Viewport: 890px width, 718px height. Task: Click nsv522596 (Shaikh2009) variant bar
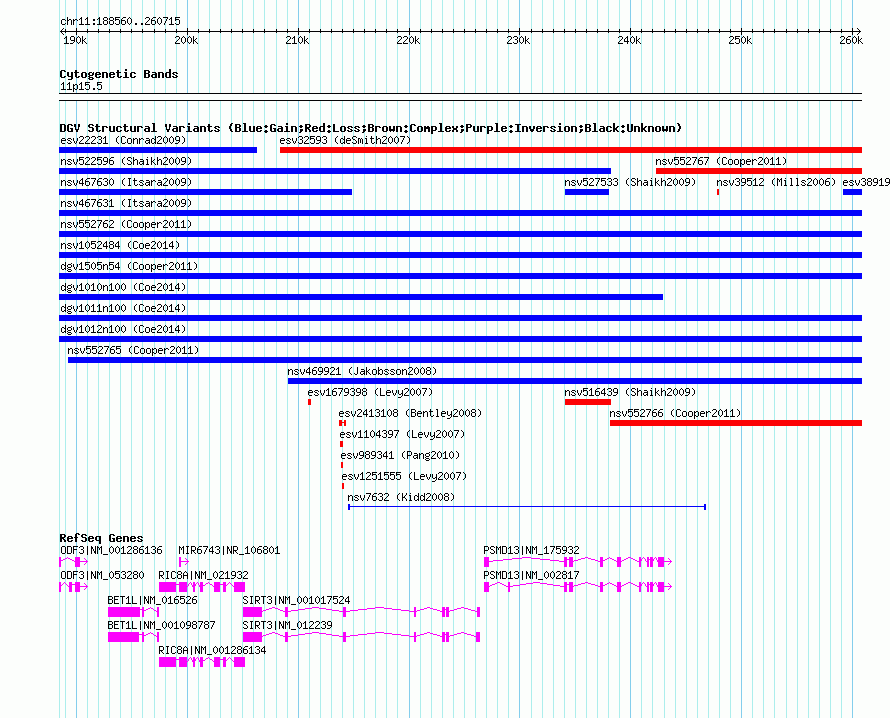point(335,171)
